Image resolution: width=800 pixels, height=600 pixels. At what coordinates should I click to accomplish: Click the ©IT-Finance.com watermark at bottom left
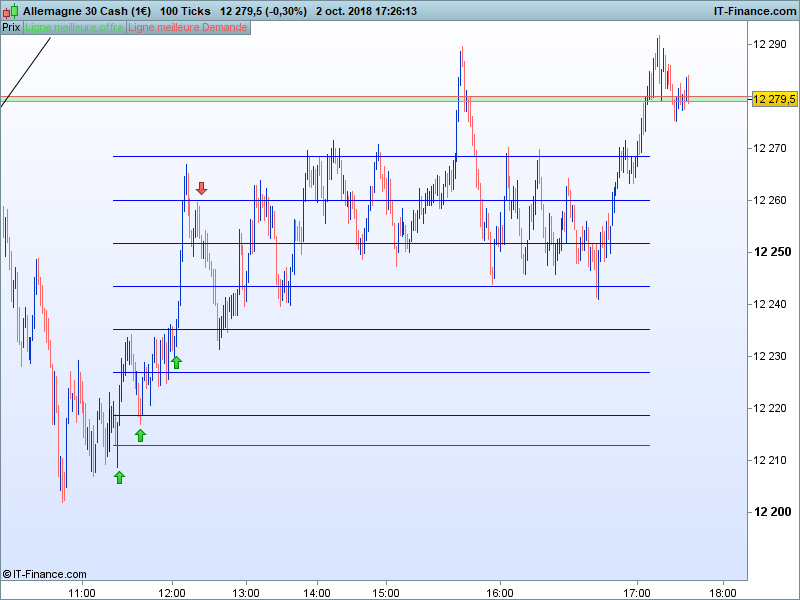tap(44, 574)
